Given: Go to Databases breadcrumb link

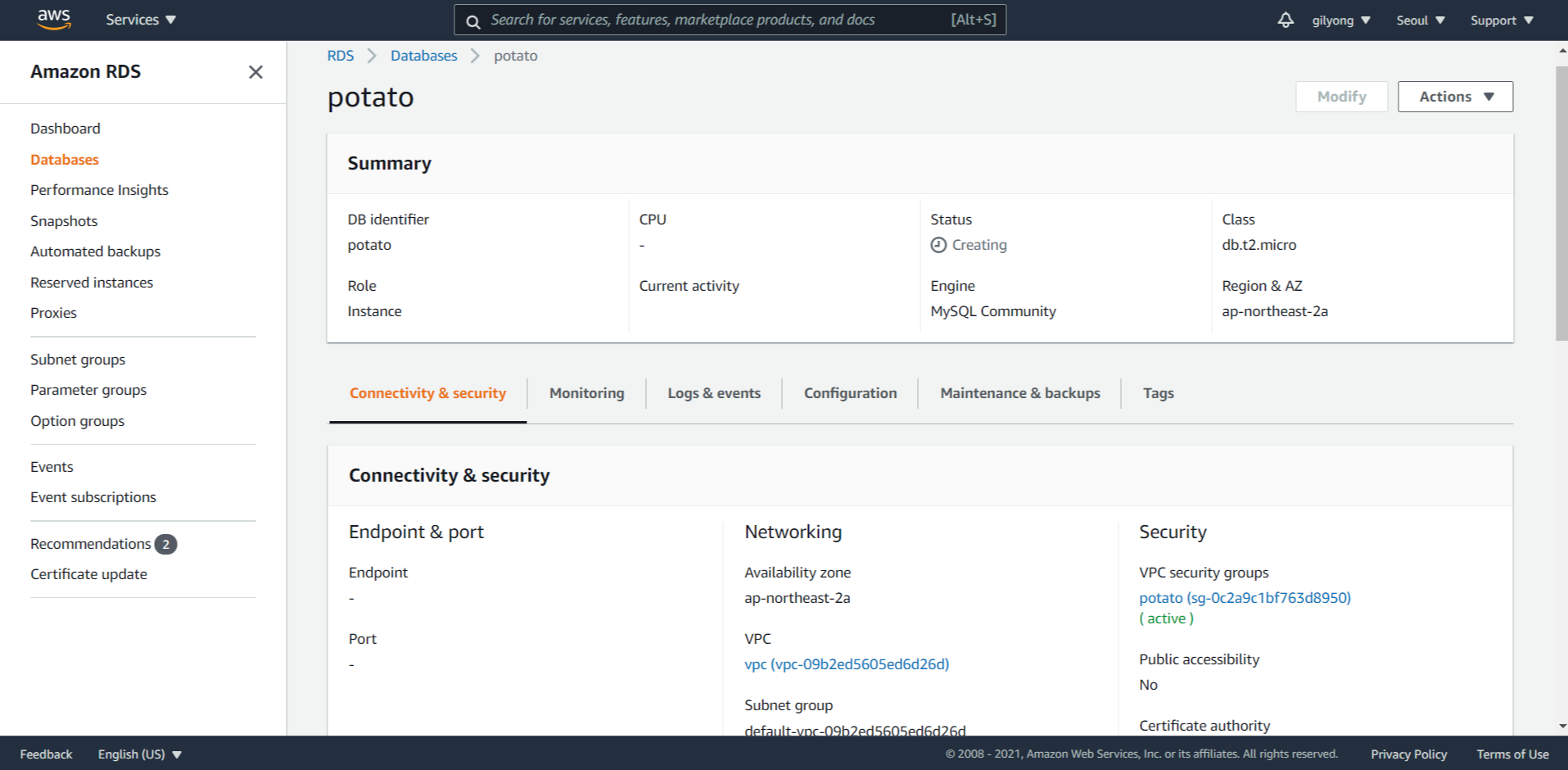Looking at the screenshot, I should tap(423, 56).
